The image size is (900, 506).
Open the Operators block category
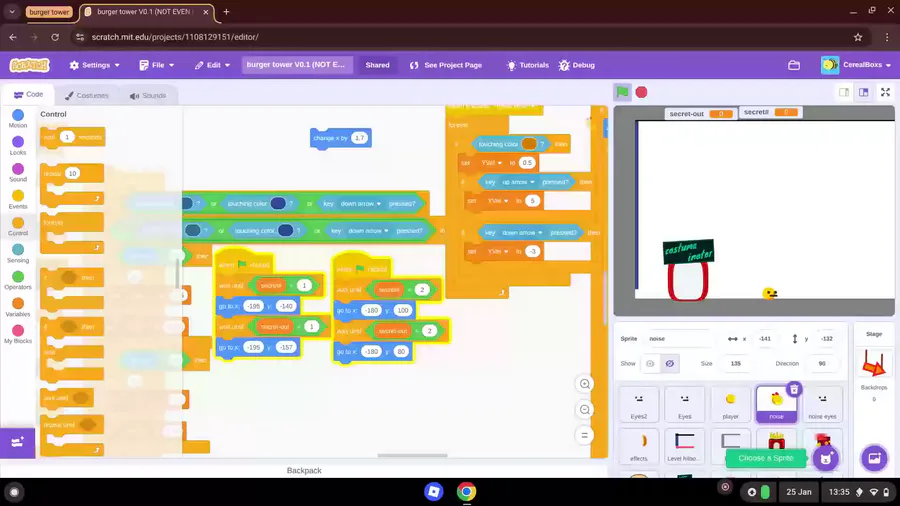tap(18, 281)
